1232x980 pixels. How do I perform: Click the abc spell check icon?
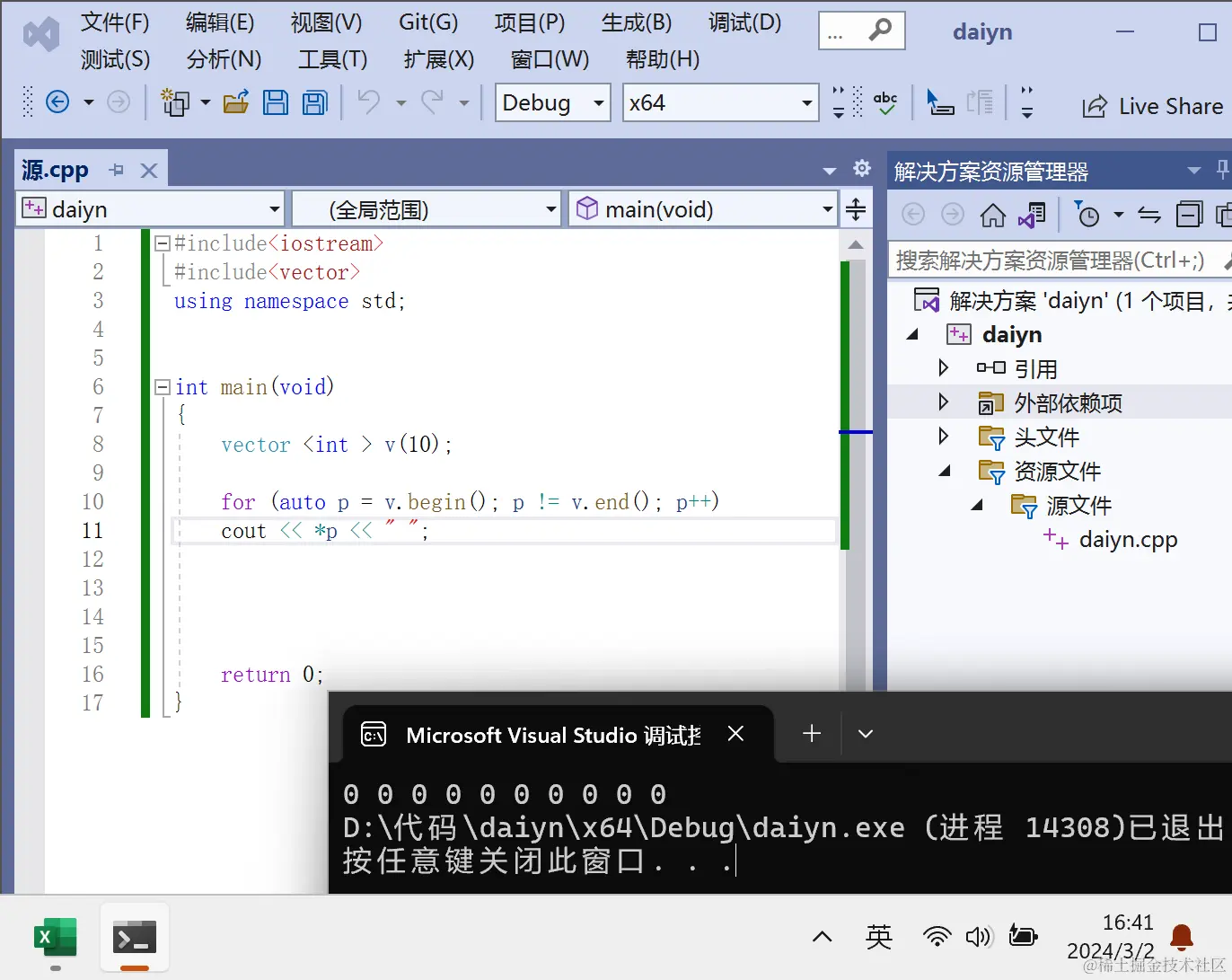pyautogui.click(x=885, y=102)
